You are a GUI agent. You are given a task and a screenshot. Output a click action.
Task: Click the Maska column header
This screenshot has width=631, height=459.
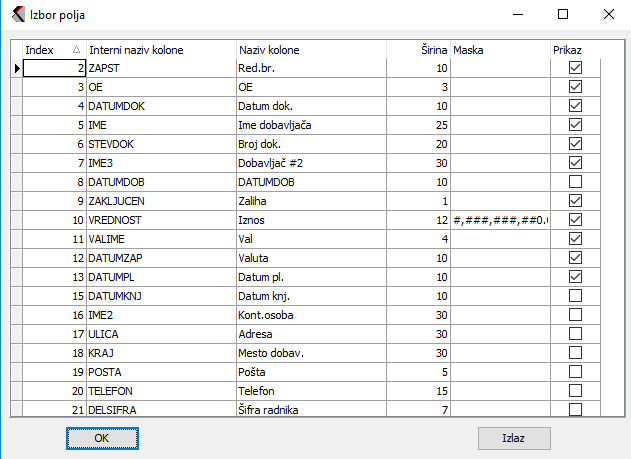pos(499,50)
